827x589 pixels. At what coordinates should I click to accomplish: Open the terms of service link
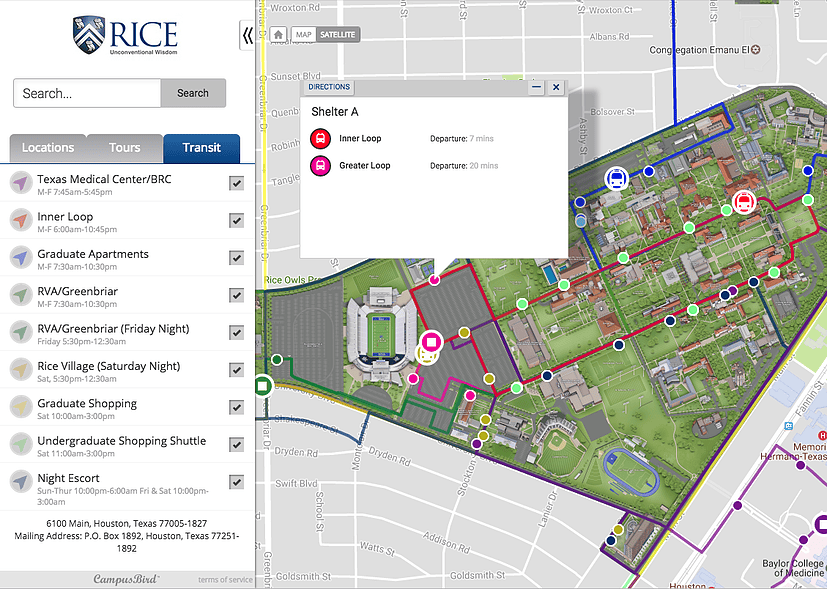[225, 580]
